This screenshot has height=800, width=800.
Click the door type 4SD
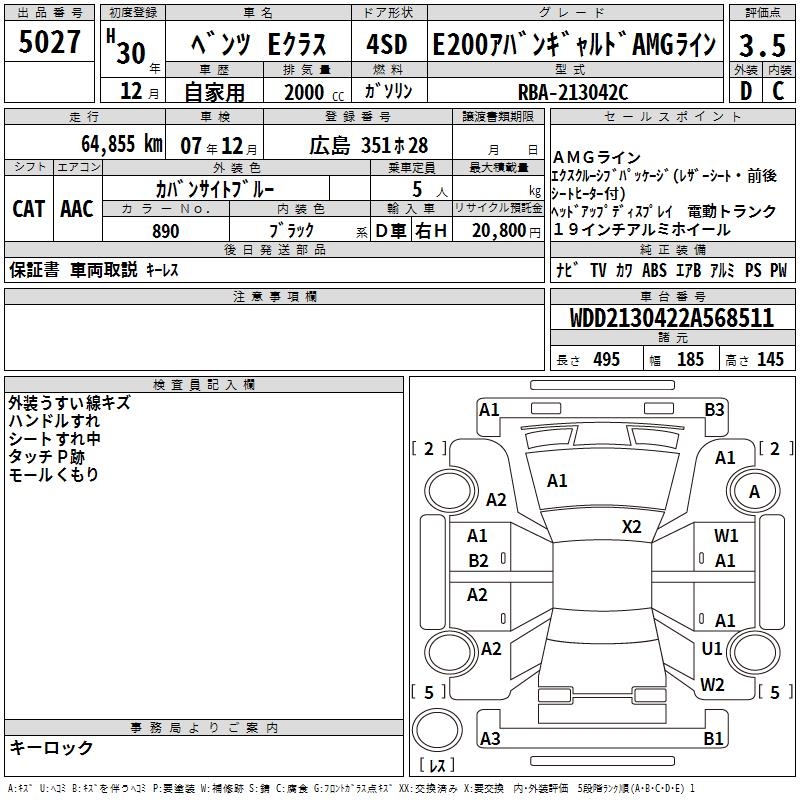point(387,44)
